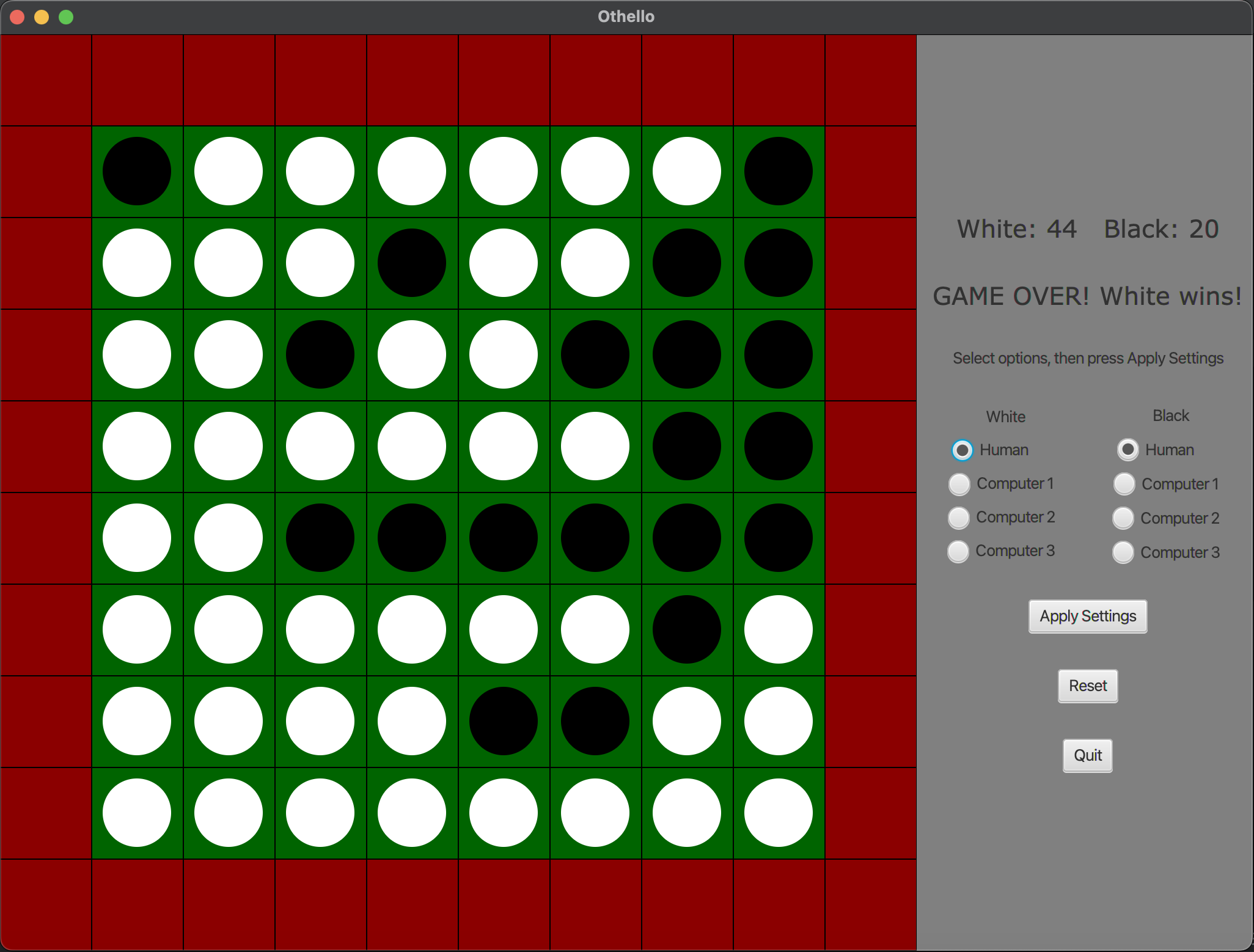
Task: Set Black player to Computer 3
Action: point(1123,552)
